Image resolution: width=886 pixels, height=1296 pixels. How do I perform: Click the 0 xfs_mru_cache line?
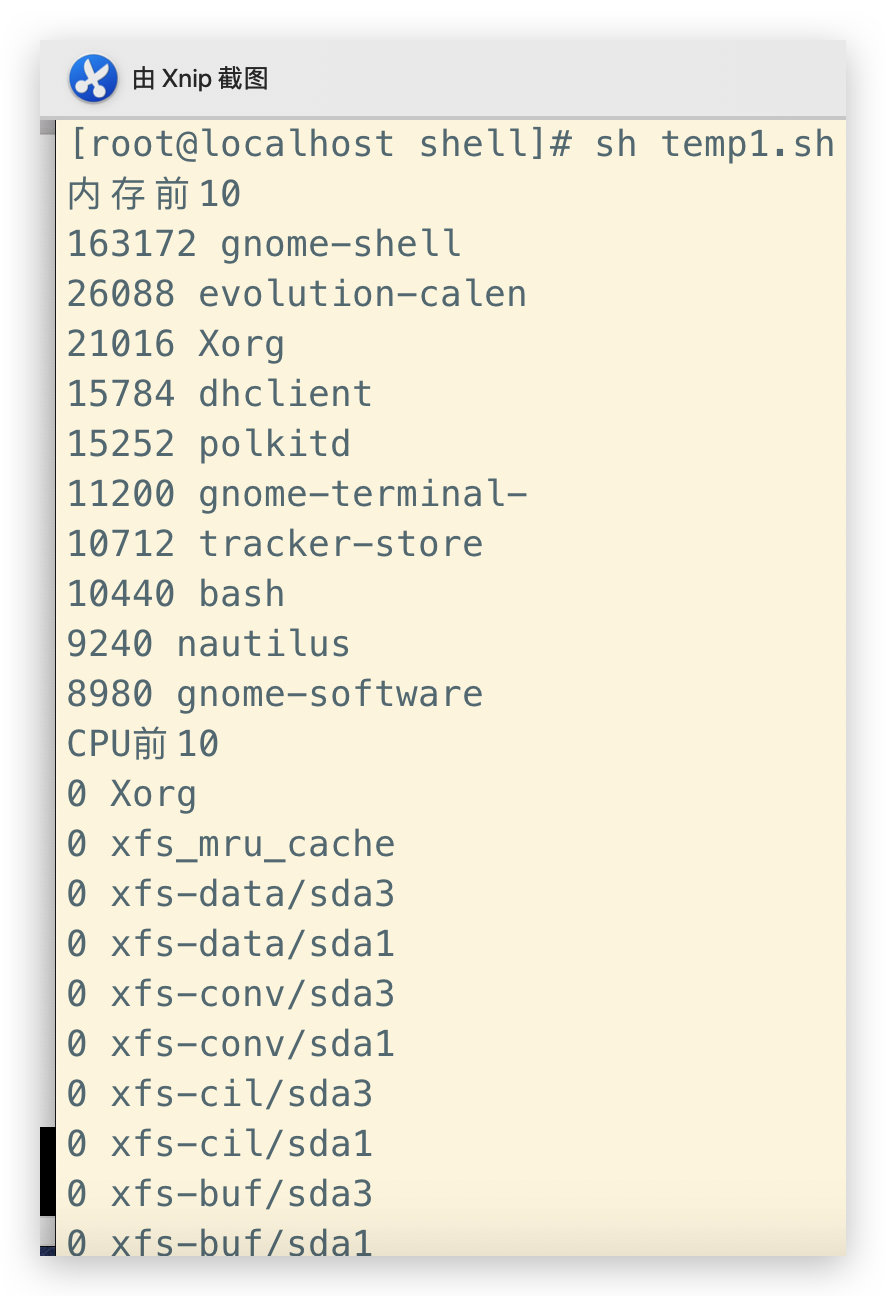click(x=231, y=844)
